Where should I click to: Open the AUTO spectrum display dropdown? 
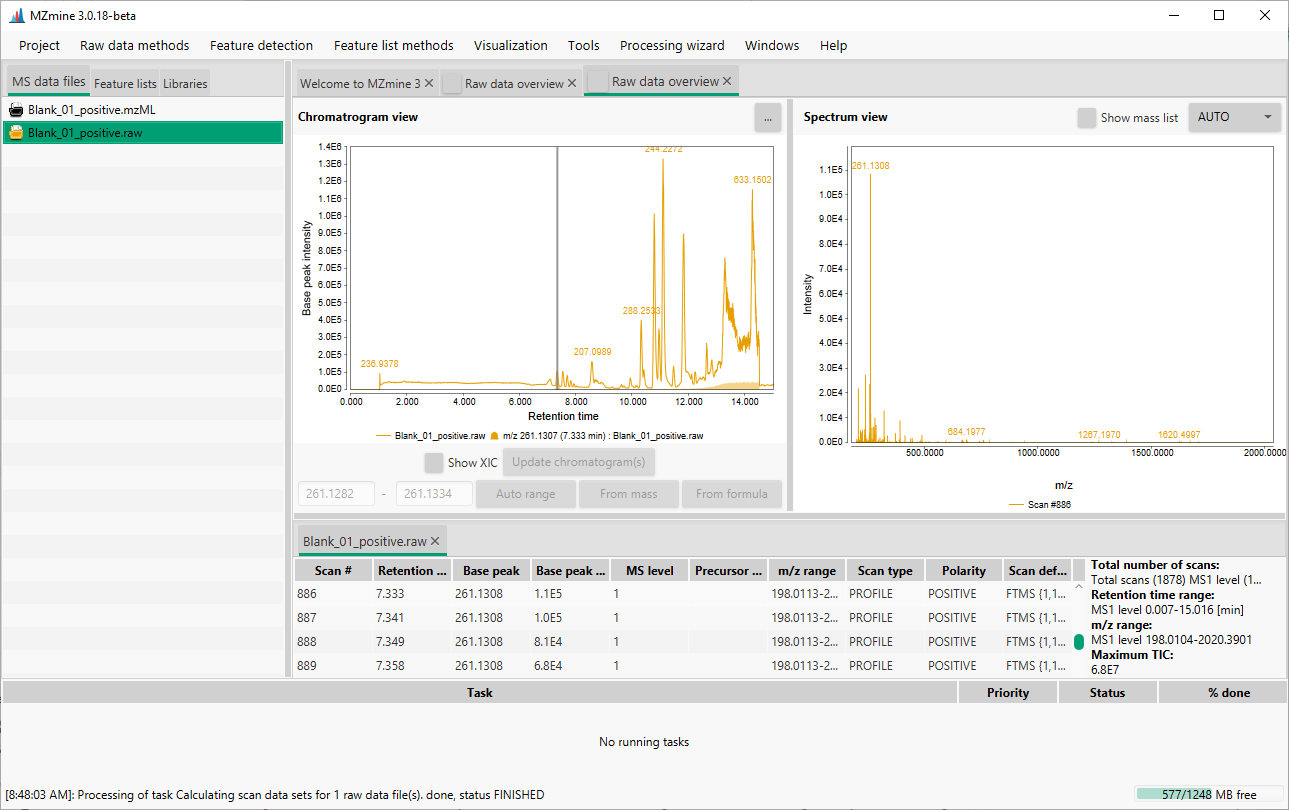pos(1234,117)
